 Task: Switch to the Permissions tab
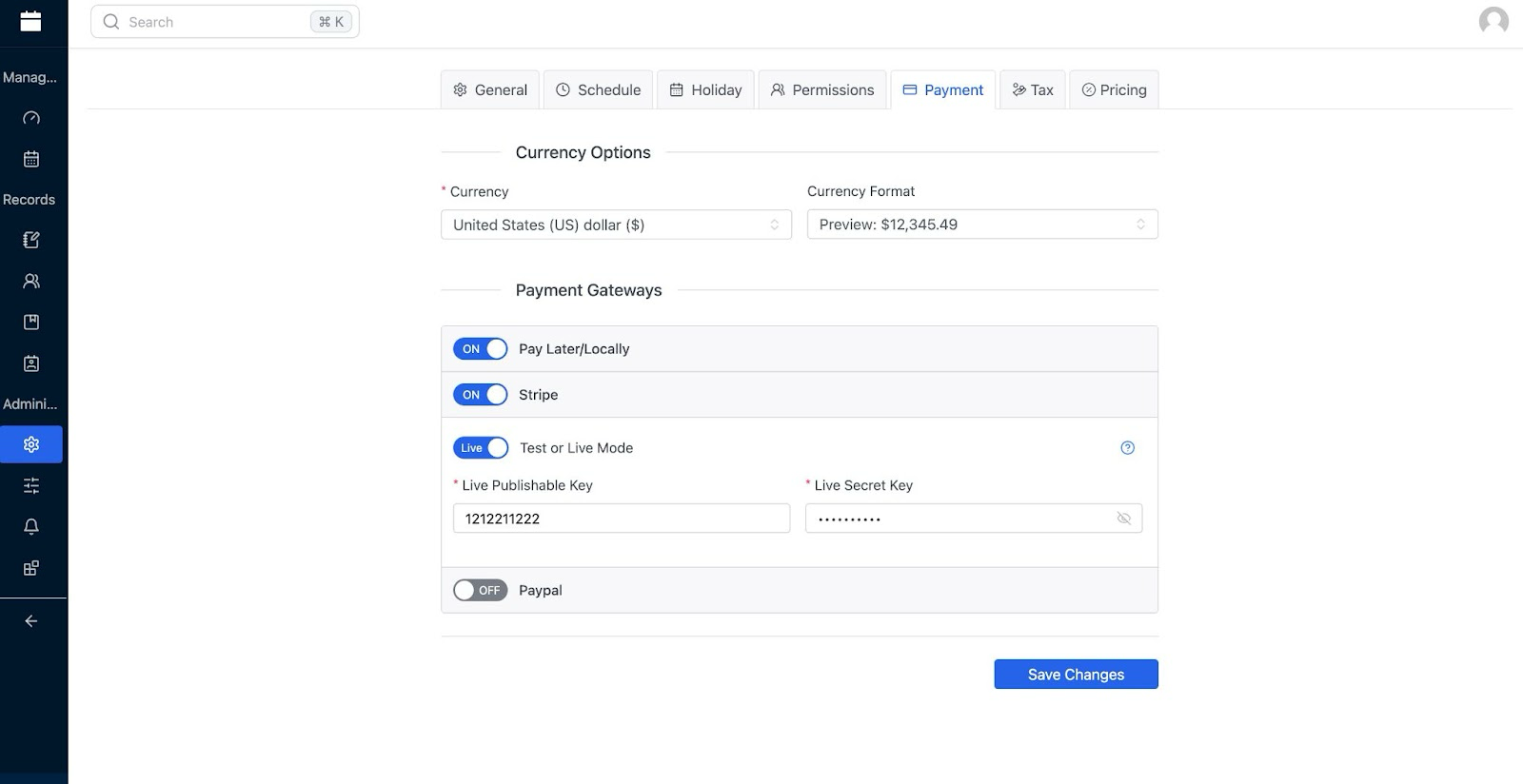[822, 89]
